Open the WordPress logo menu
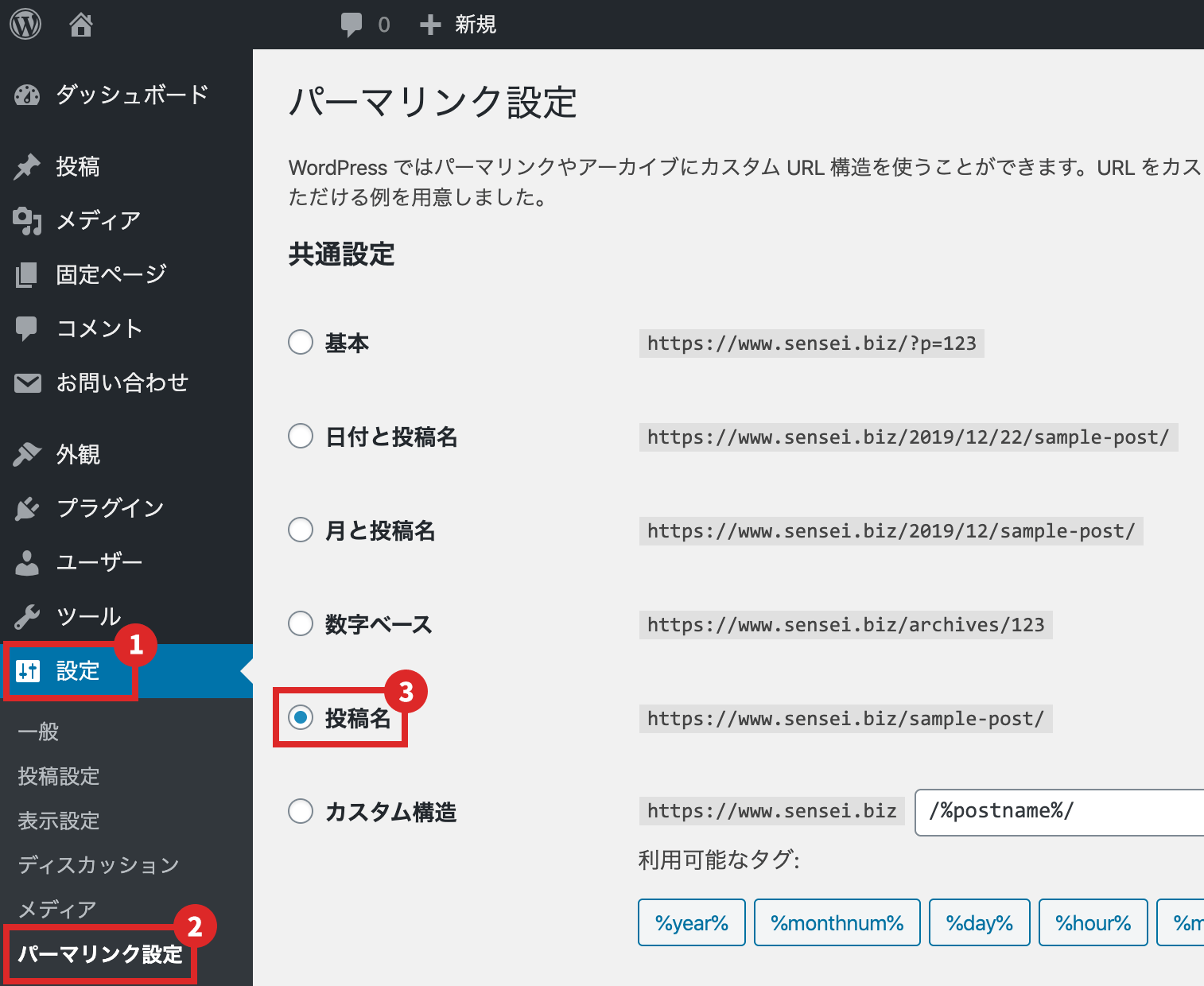1204x986 pixels. pos(25,24)
